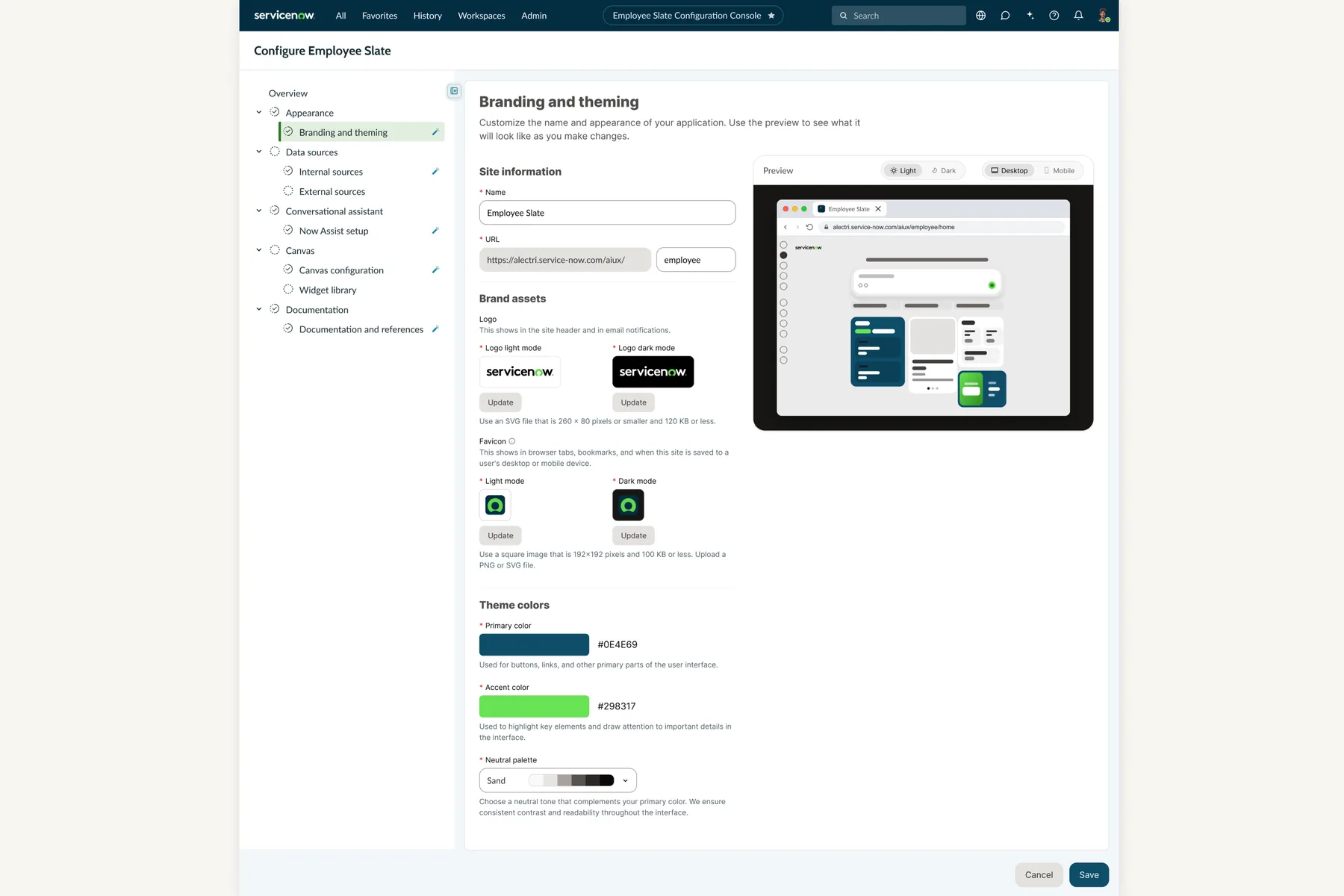Open the Workspaces menu
Viewport: 1344px width, 896px height.
pos(482,16)
